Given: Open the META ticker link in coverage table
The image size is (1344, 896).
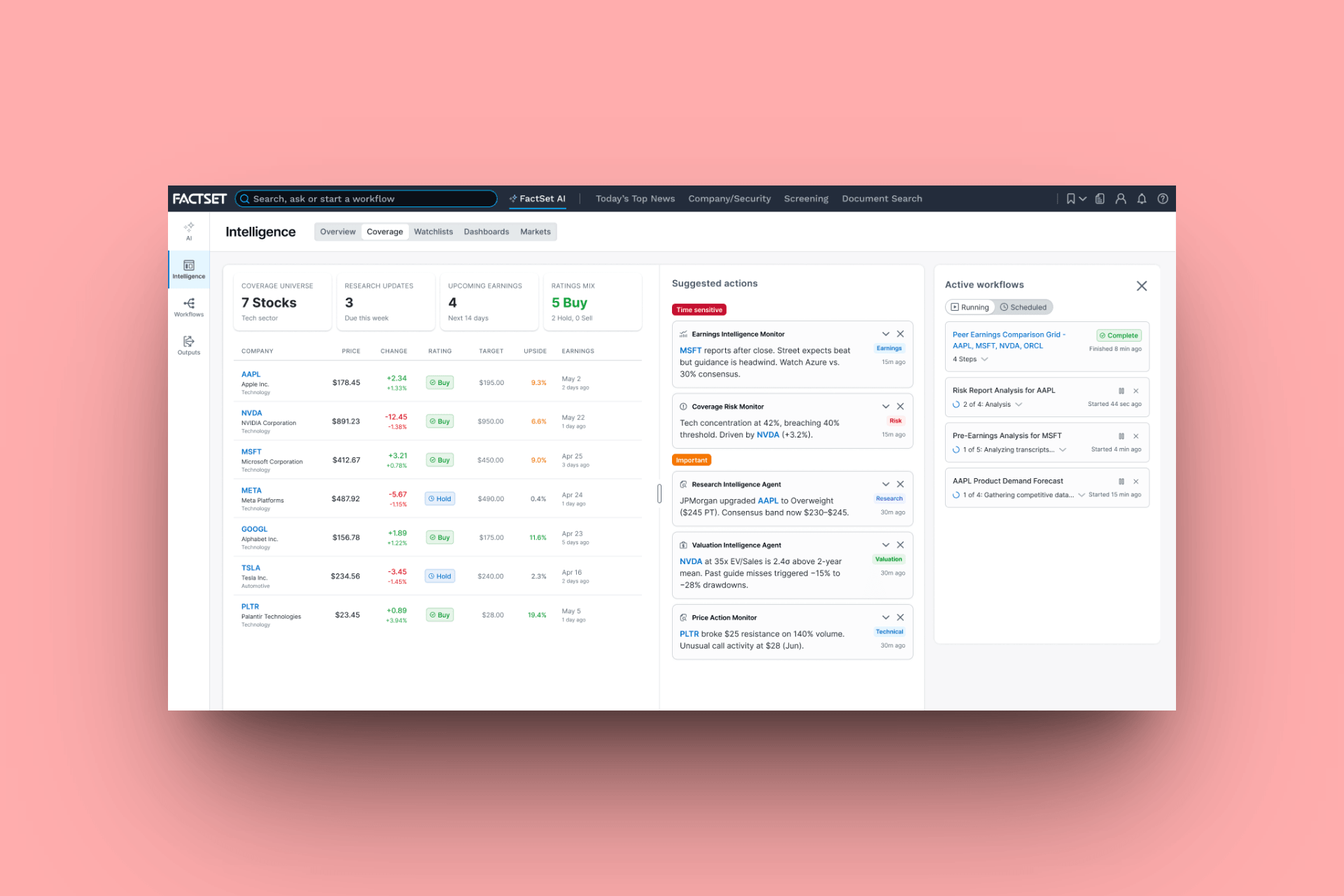Looking at the screenshot, I should pyautogui.click(x=251, y=491).
